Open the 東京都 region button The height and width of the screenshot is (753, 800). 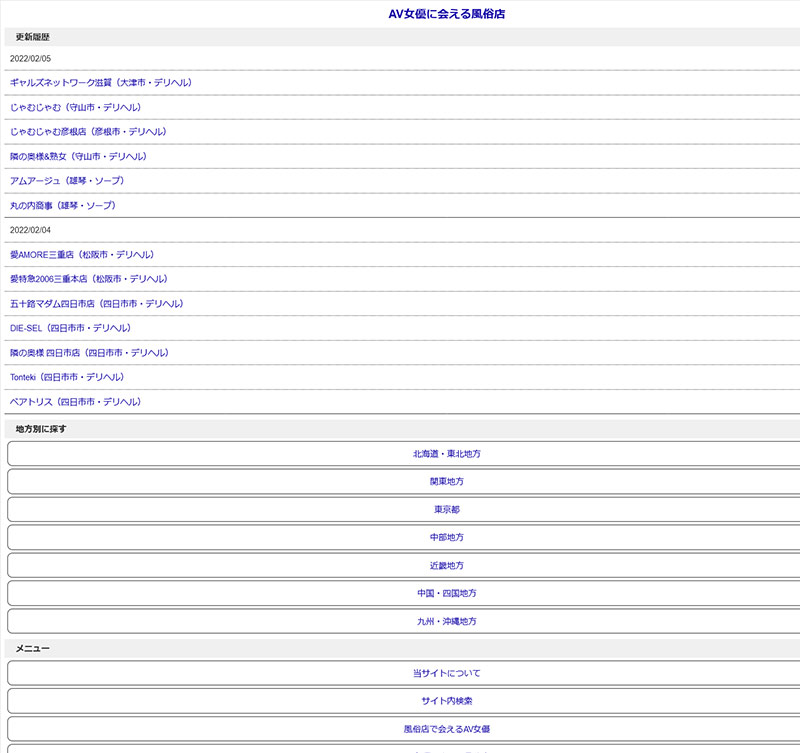coord(447,510)
